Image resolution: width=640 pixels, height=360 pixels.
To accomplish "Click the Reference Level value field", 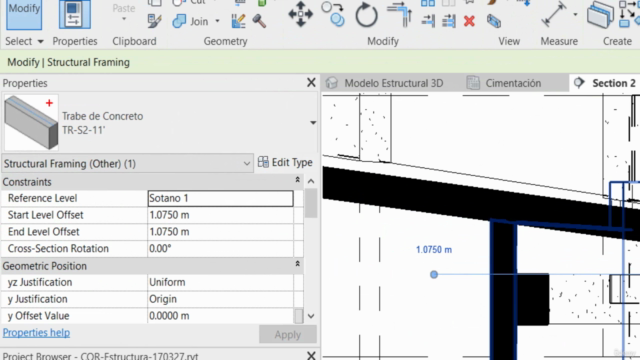I will pos(220,198).
